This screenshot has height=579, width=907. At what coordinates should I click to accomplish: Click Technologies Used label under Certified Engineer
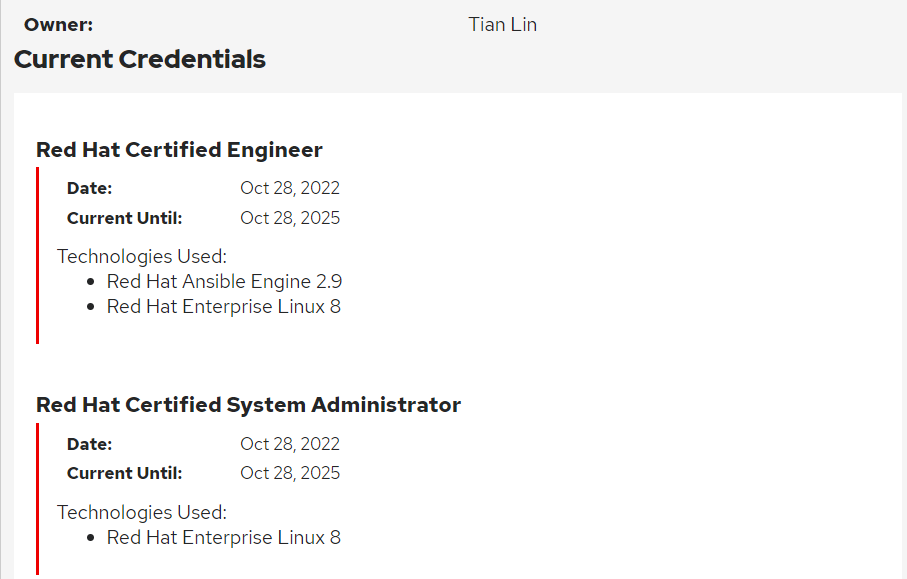(142, 256)
